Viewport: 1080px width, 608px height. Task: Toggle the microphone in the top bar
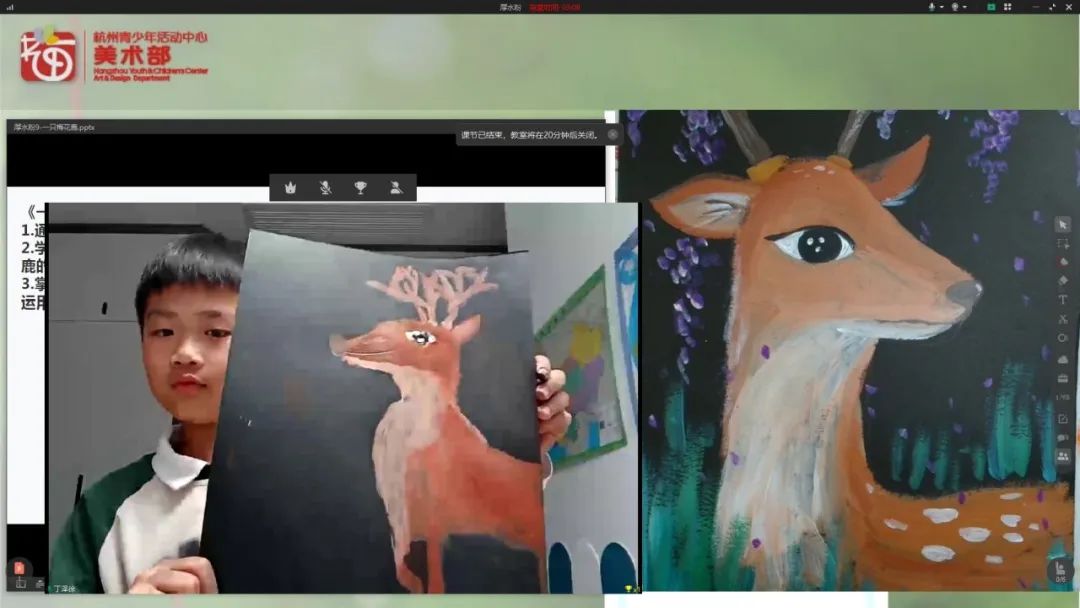(932, 7)
